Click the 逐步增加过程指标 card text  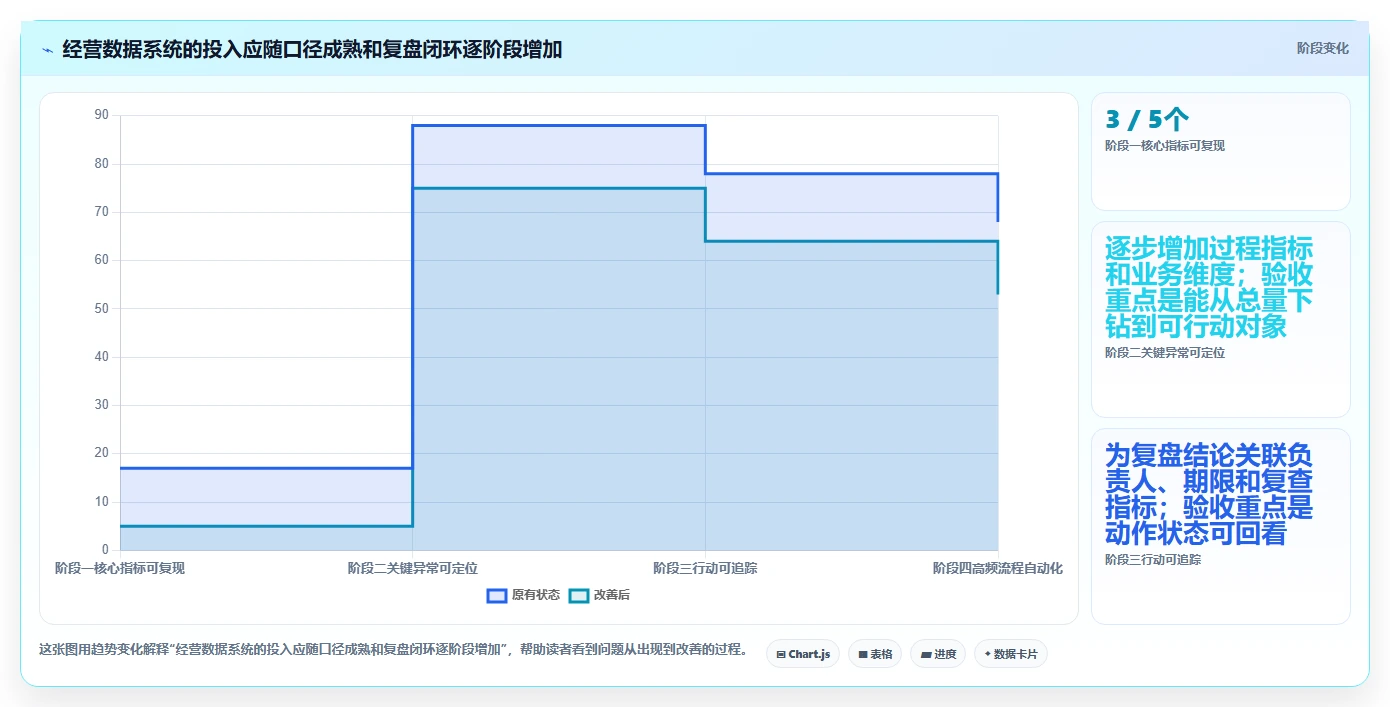1209,288
